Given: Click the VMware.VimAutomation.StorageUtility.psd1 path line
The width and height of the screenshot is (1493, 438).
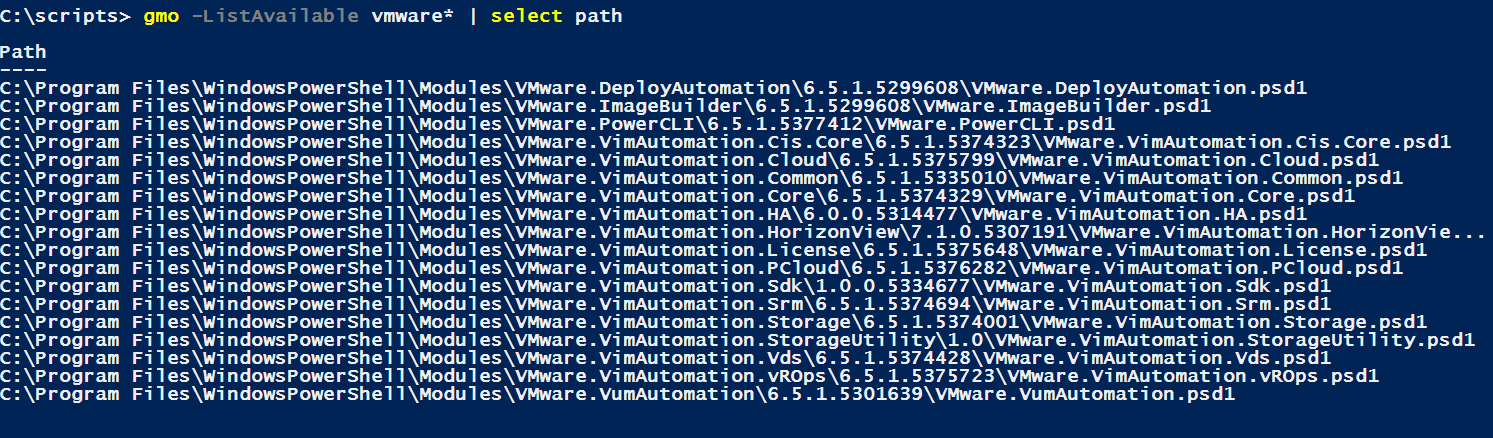Looking at the screenshot, I should pyautogui.click(x=738, y=340).
